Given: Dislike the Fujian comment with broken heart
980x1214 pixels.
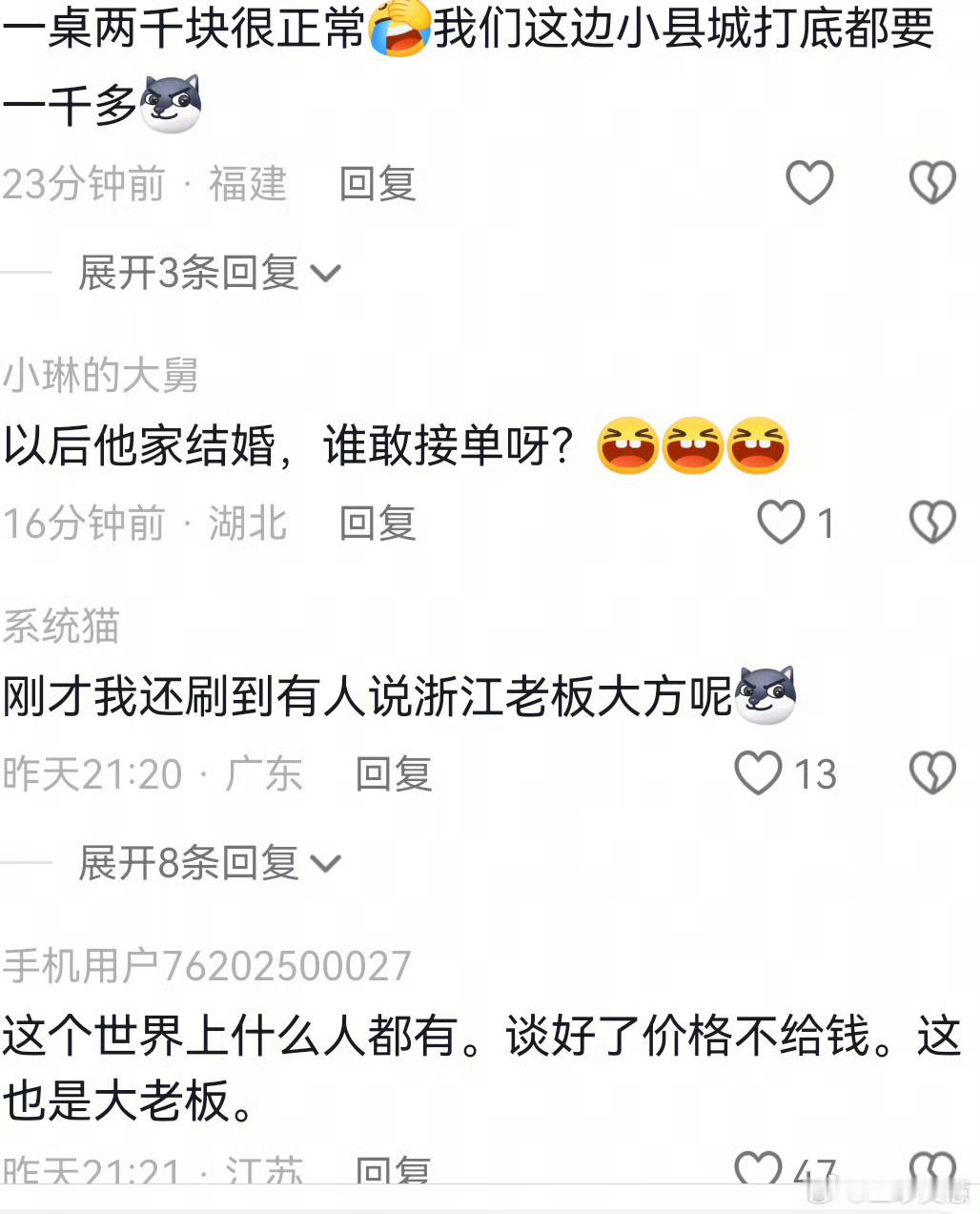Looking at the screenshot, I should [932, 182].
